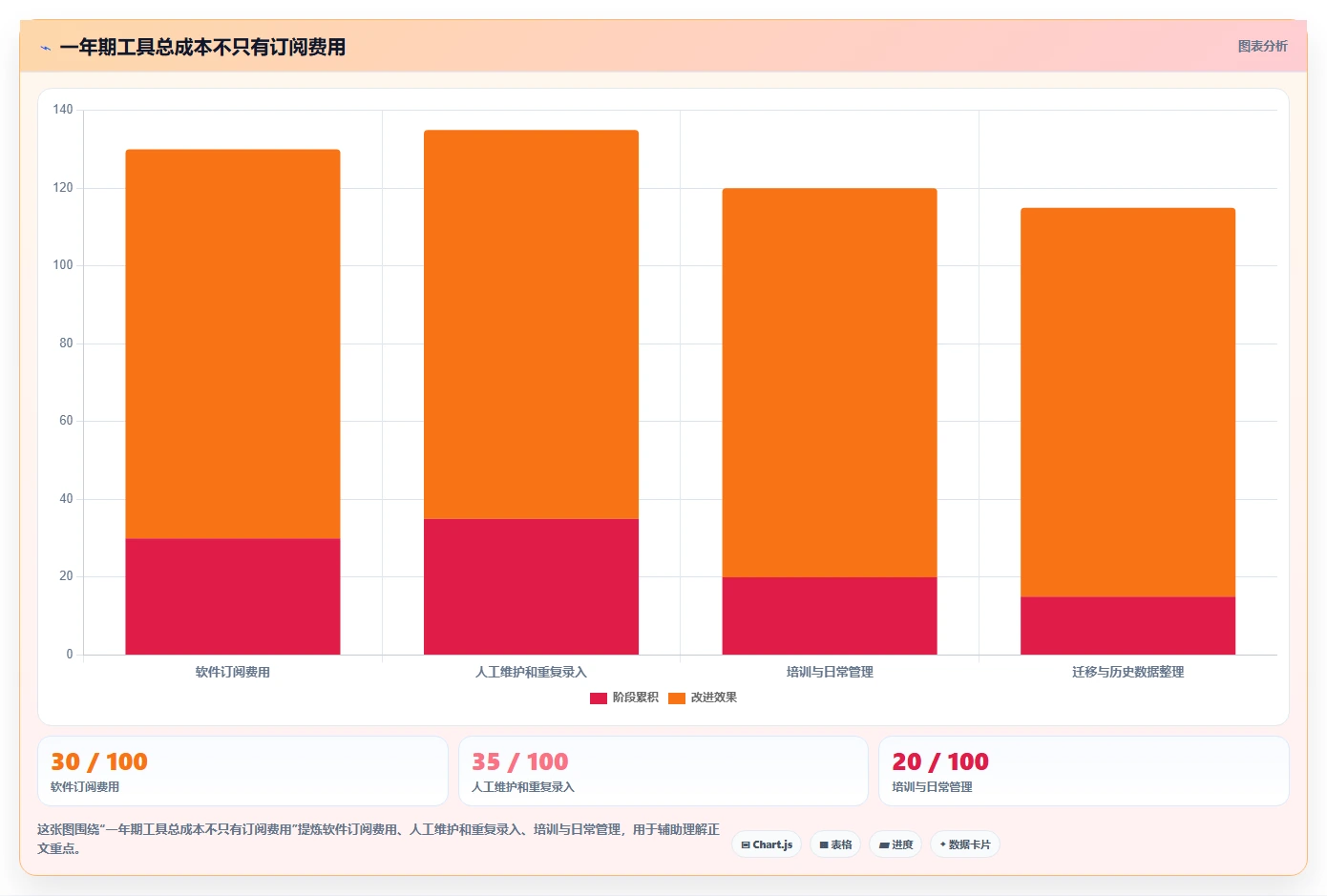
Task: Click the lightning icon beside the chart title
Action: tap(45, 48)
